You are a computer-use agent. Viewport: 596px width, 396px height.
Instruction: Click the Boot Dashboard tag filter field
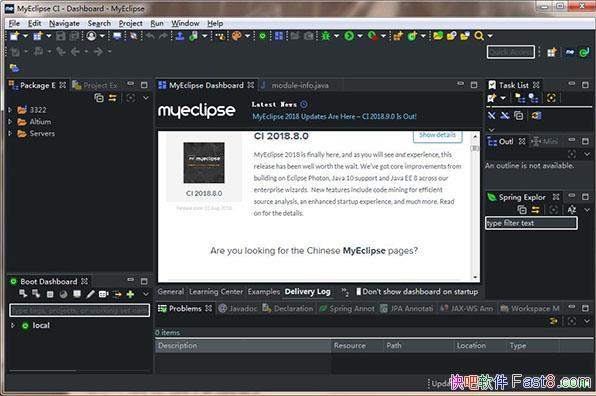click(x=79, y=310)
